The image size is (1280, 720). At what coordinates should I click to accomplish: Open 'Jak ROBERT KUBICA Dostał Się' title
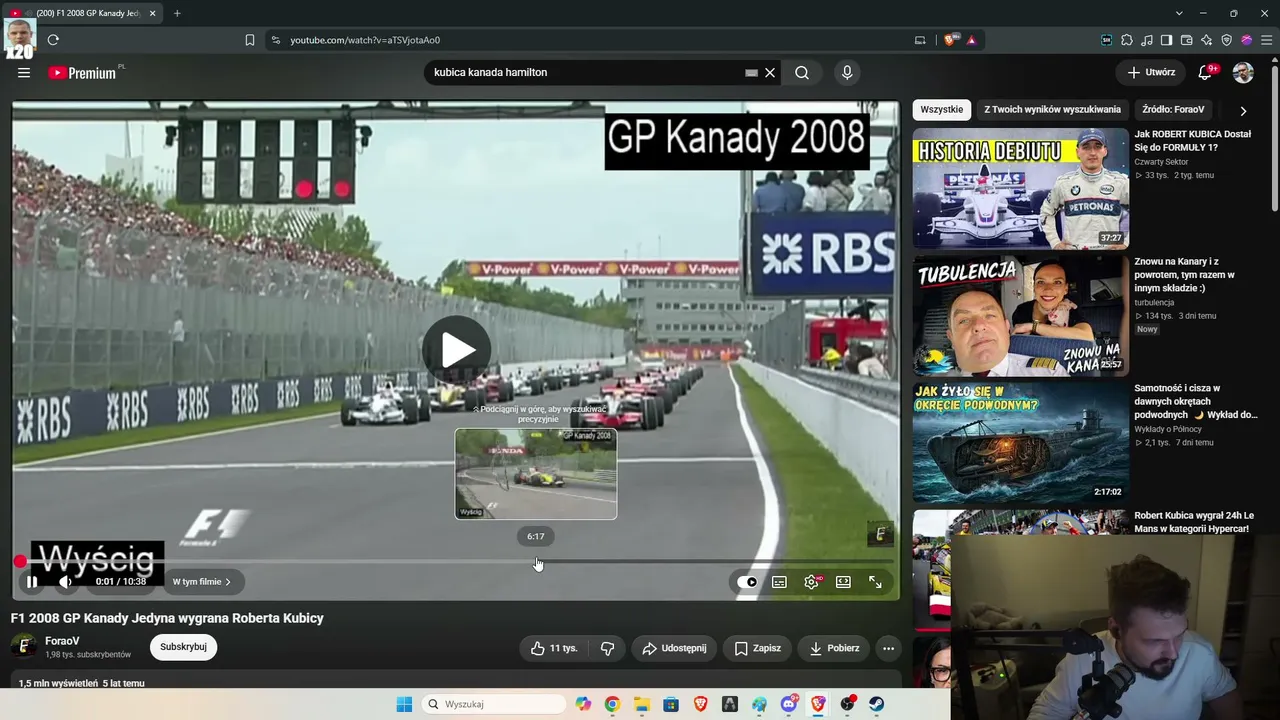pos(1192,140)
